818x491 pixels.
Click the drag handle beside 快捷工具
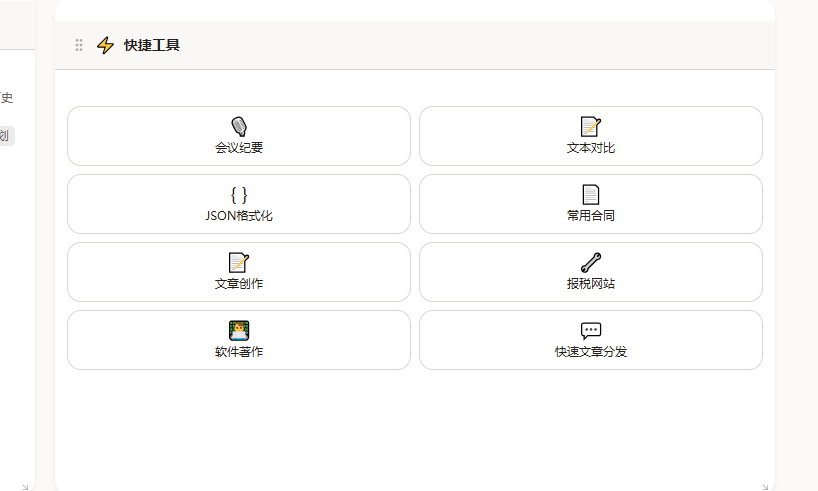tap(79, 45)
